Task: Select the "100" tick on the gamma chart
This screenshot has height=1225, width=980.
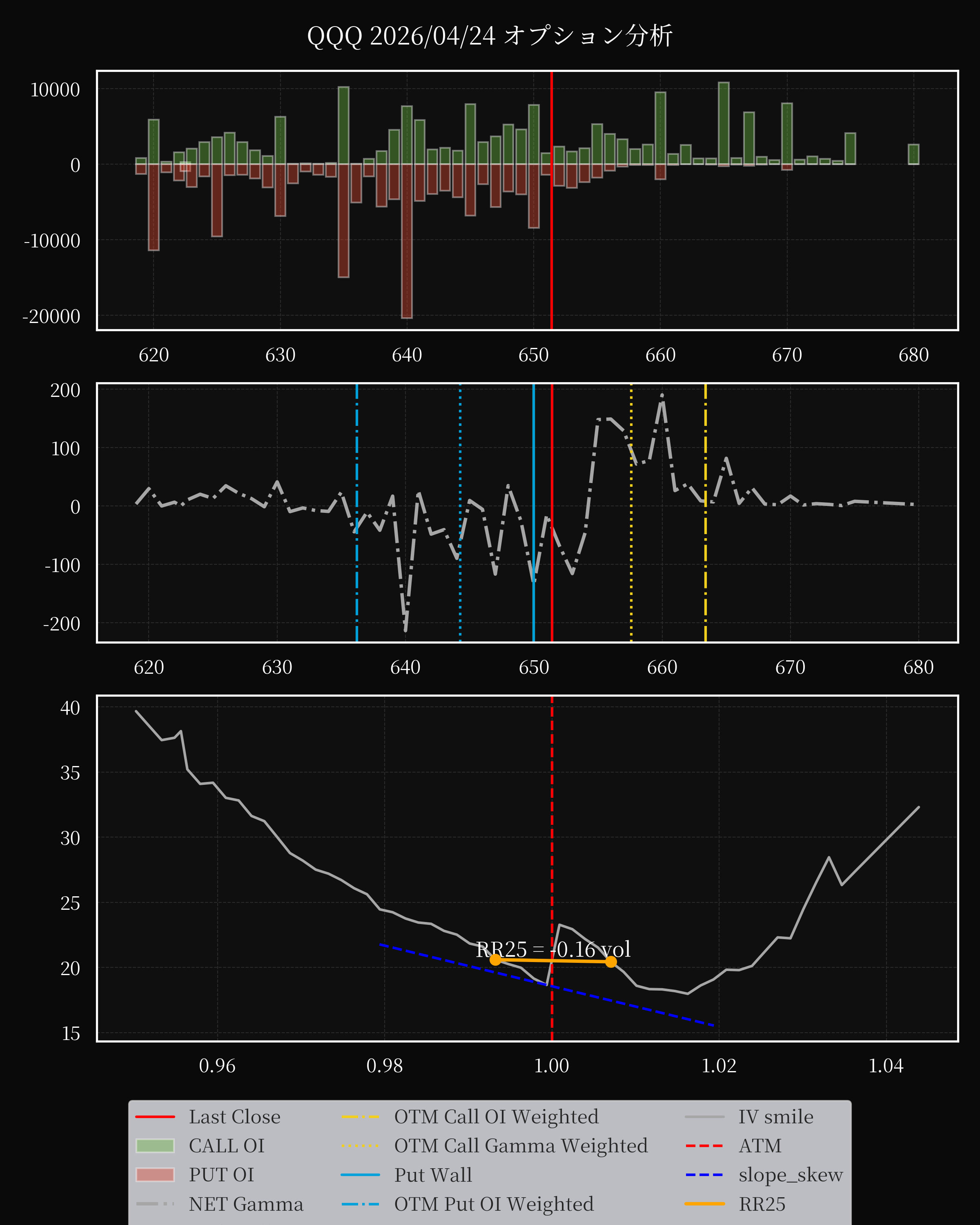Action: 65,449
